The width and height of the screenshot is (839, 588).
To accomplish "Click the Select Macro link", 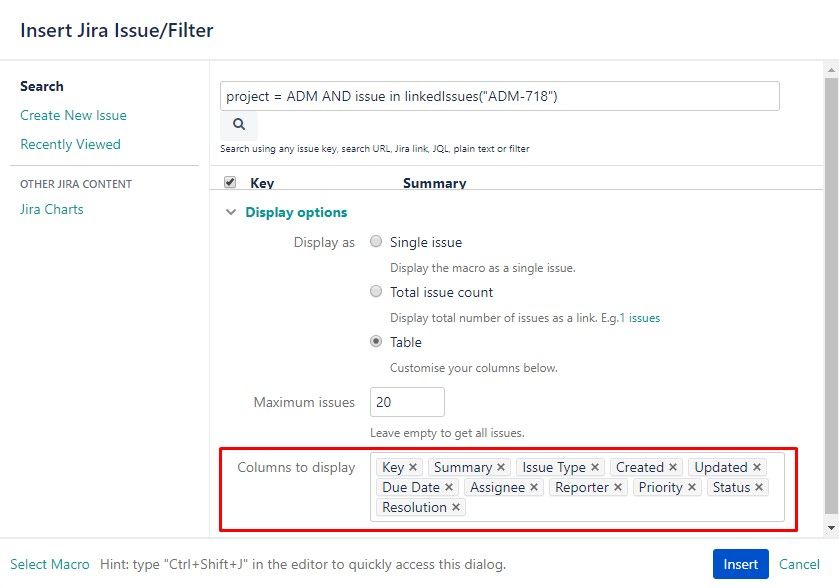I will (x=50, y=564).
